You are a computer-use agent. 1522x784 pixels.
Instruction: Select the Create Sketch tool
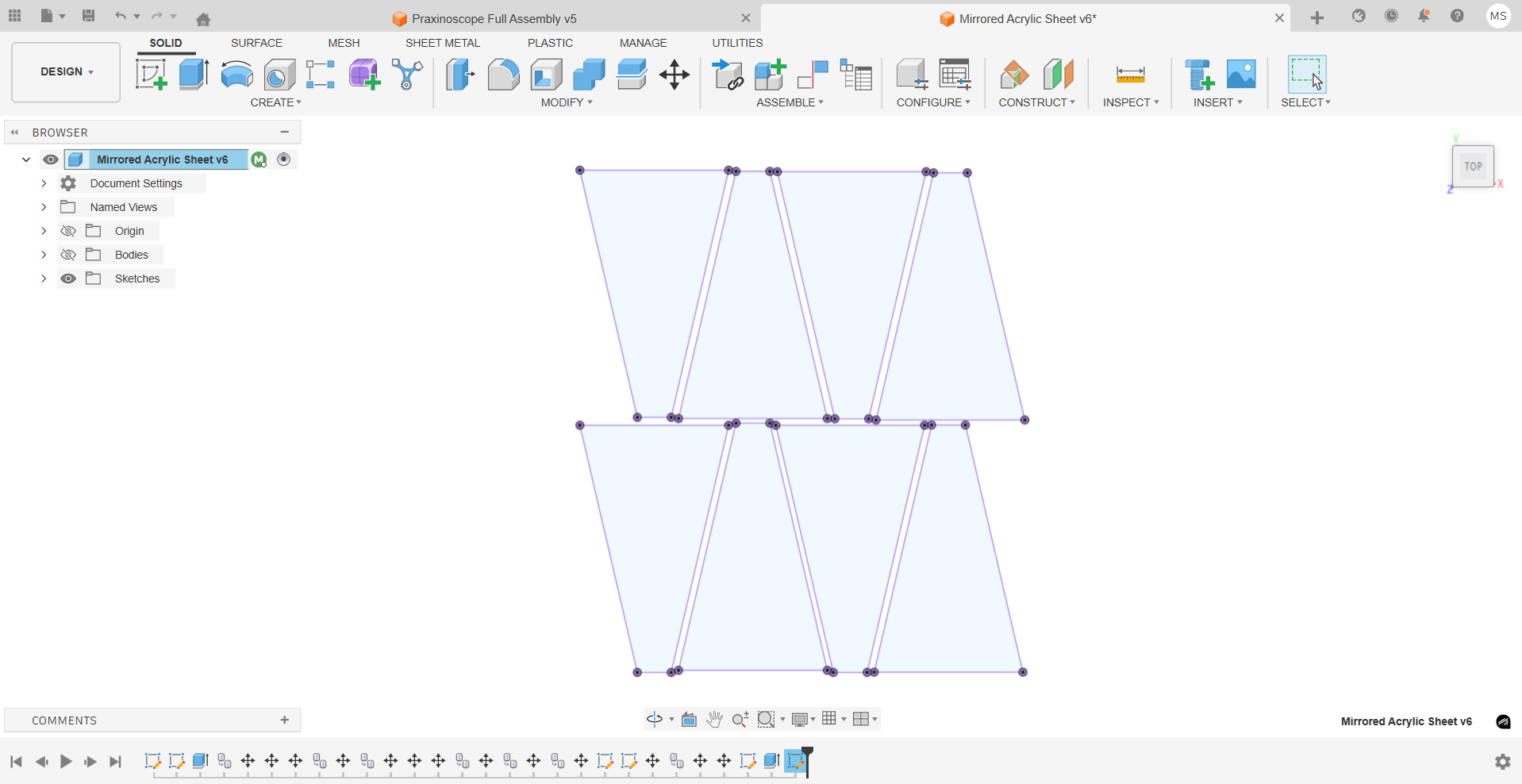[151, 75]
